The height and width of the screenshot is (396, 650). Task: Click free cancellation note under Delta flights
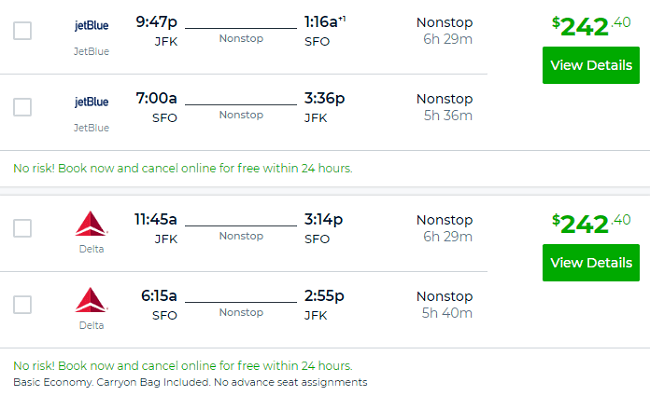coord(183,366)
